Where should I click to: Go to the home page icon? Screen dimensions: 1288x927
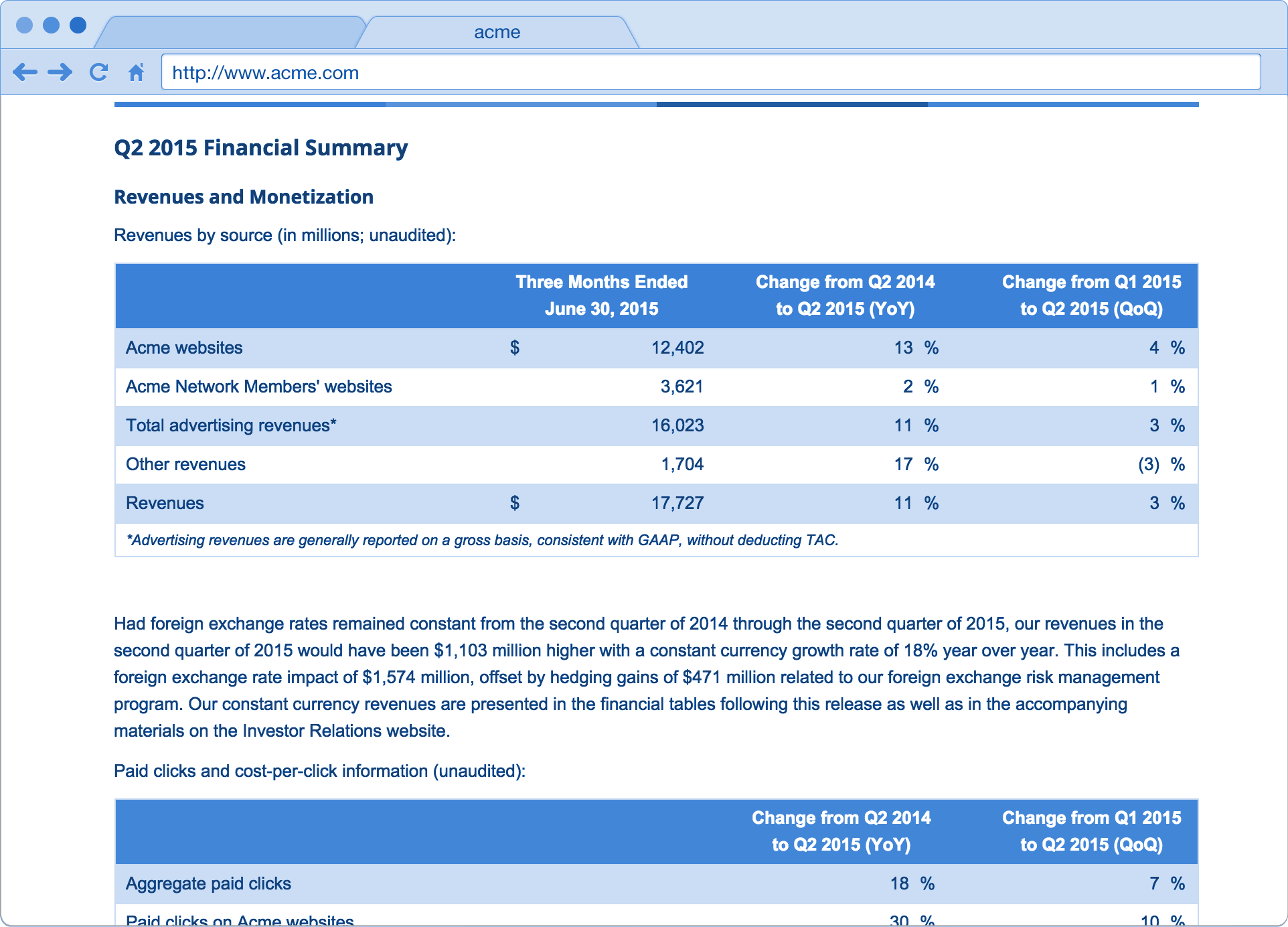pyautogui.click(x=137, y=72)
